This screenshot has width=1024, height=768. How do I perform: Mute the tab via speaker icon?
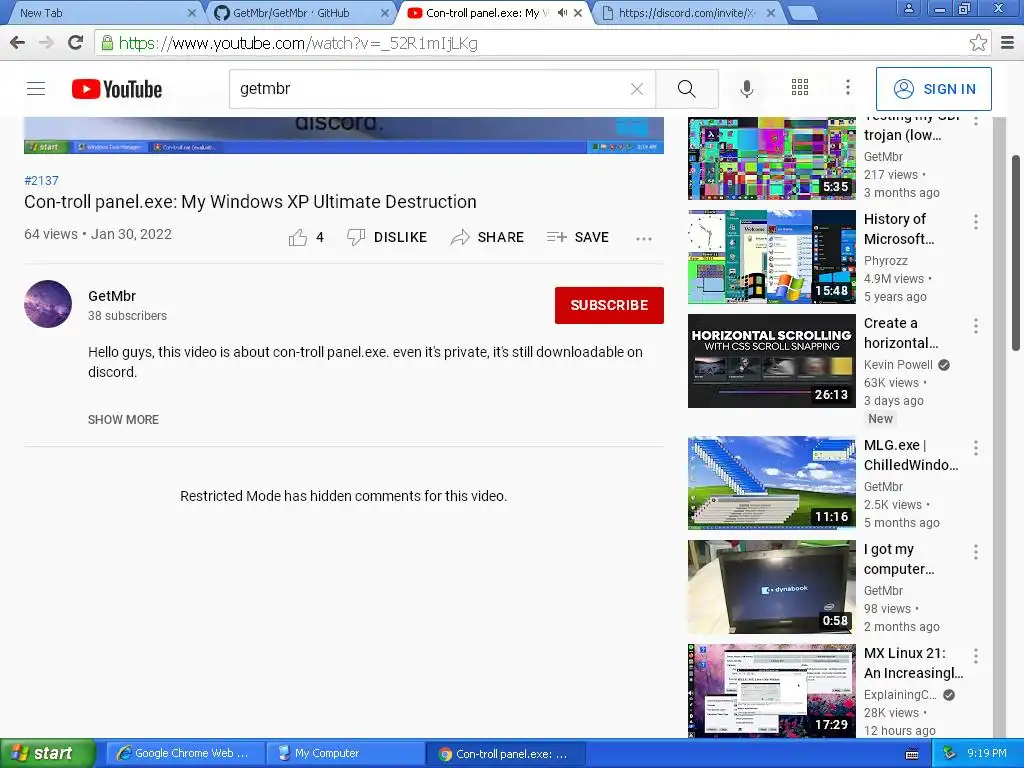point(562,12)
